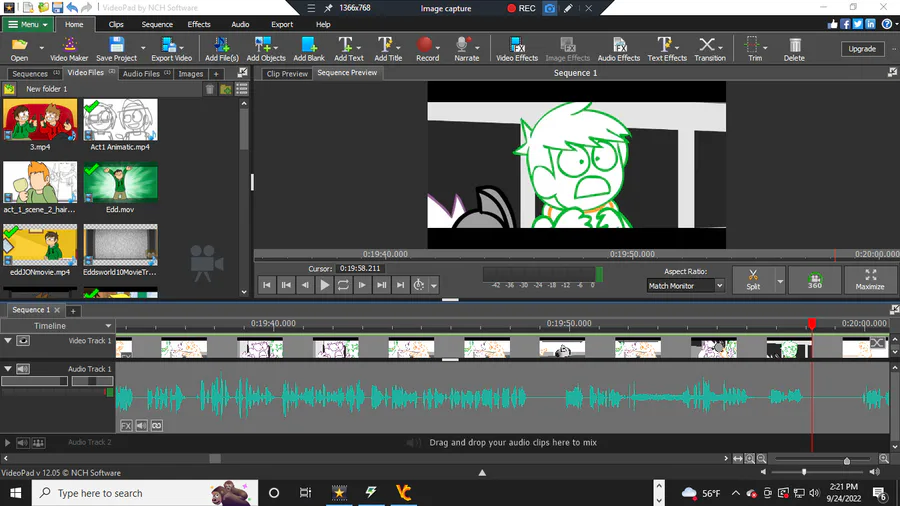Screen dimensions: 900x506
Task: Close the Sequence 1 tab
Action: coord(57,310)
